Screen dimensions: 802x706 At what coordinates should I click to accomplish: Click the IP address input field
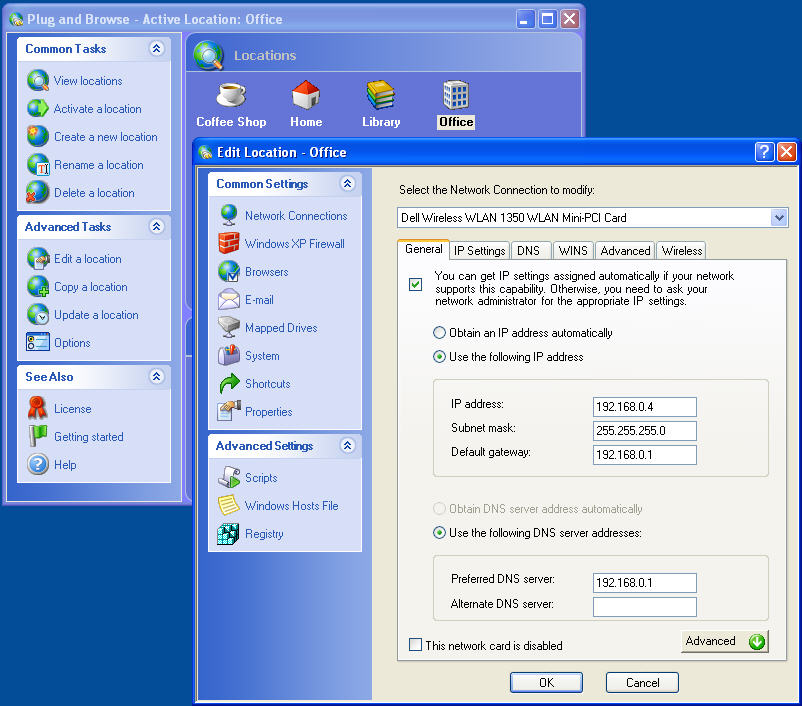point(644,407)
